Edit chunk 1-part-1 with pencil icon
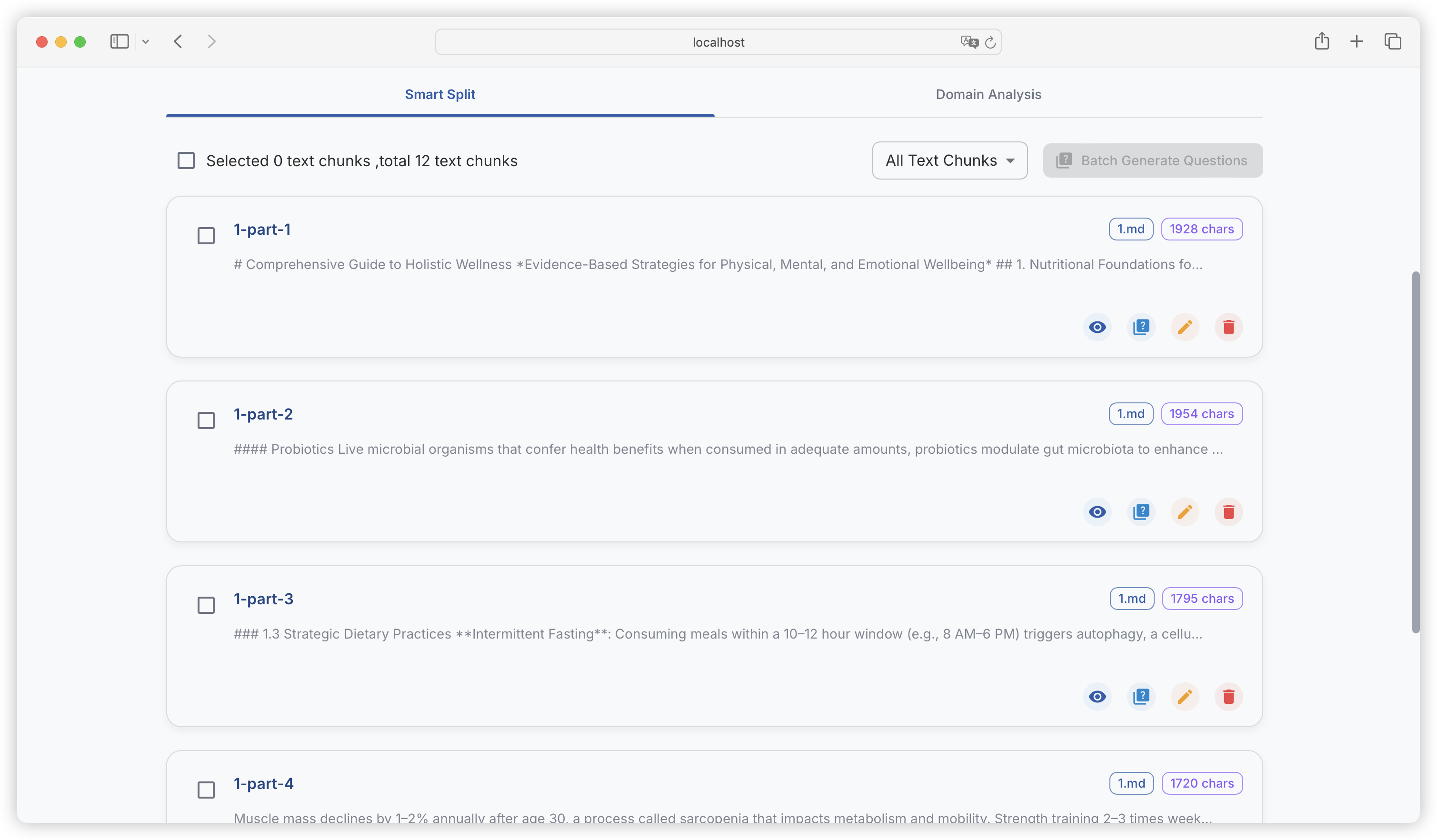 click(1184, 327)
